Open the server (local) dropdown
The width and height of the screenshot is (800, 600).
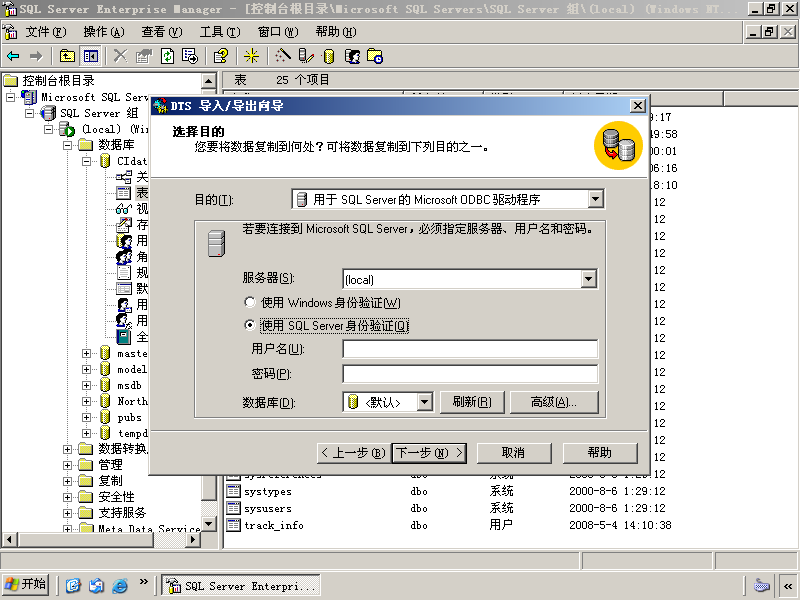[x=588, y=279]
